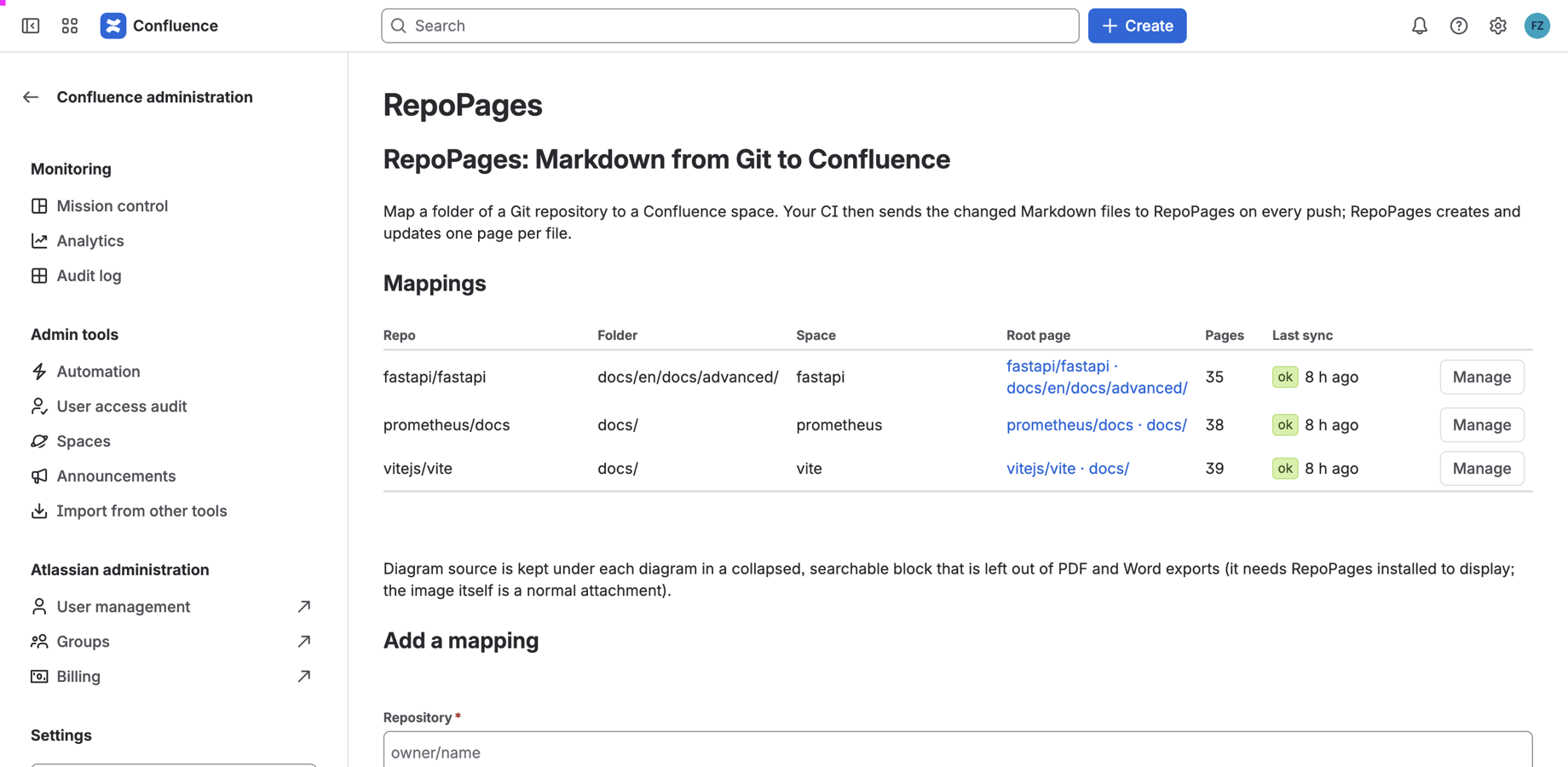Viewport: 1568px width, 767px height.
Task: Select Automation under Admin tools
Action: coord(98,372)
